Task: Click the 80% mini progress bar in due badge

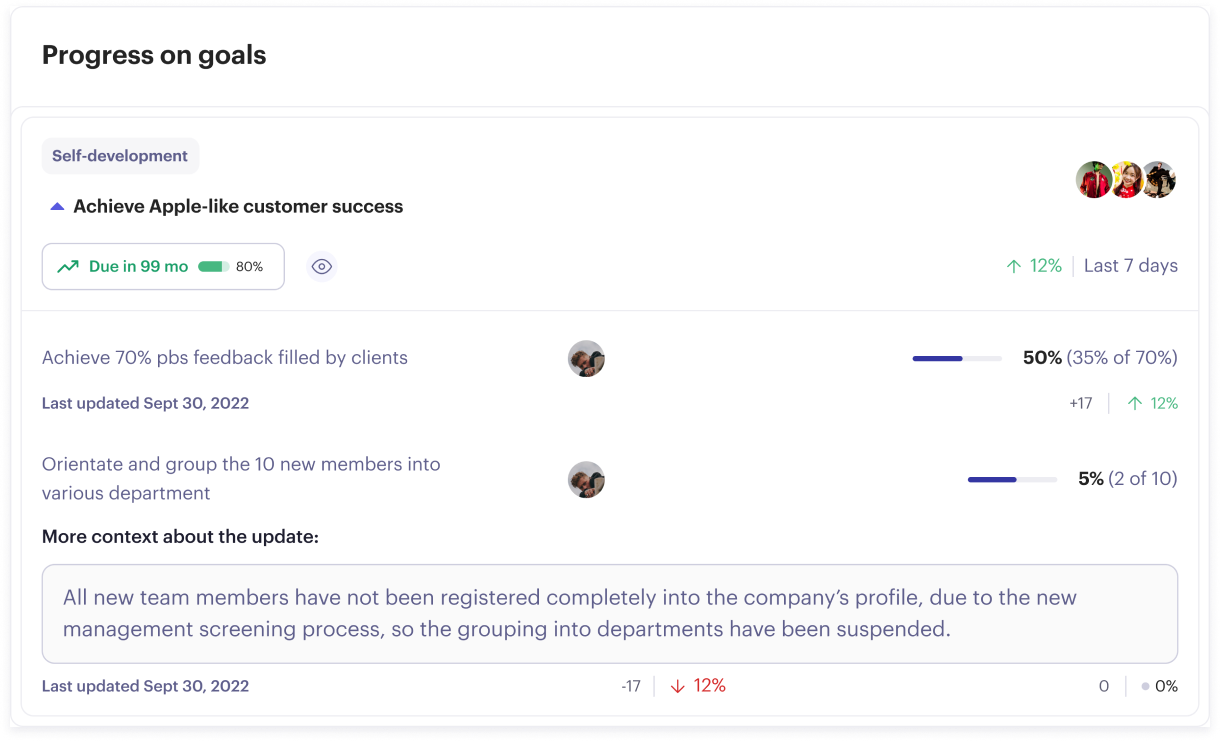Action: [x=214, y=267]
